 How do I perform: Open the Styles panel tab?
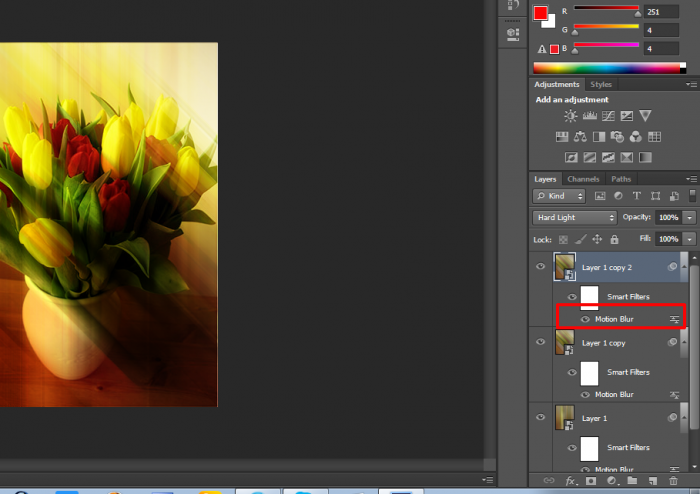(x=601, y=85)
